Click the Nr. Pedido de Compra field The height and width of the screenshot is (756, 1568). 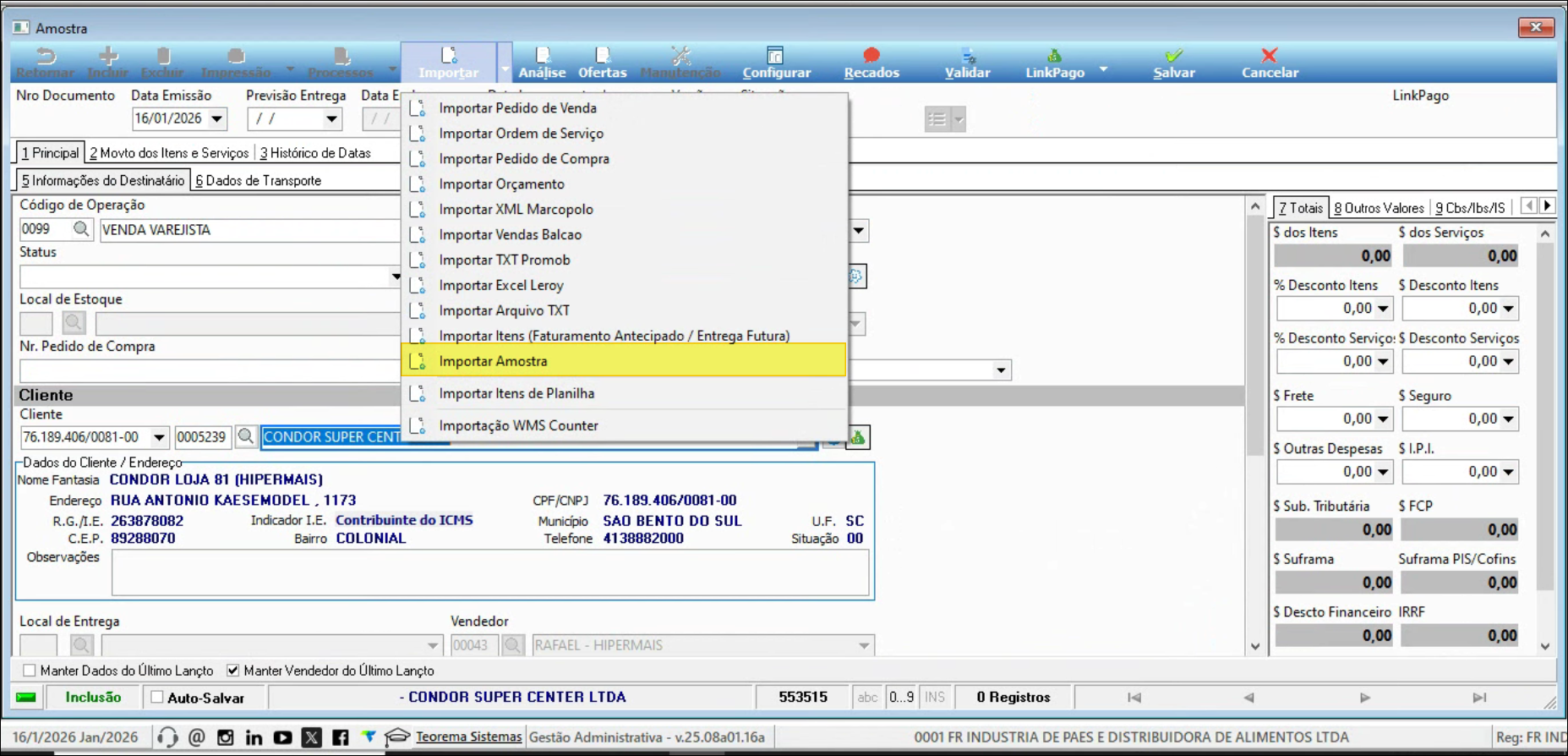click(x=207, y=370)
